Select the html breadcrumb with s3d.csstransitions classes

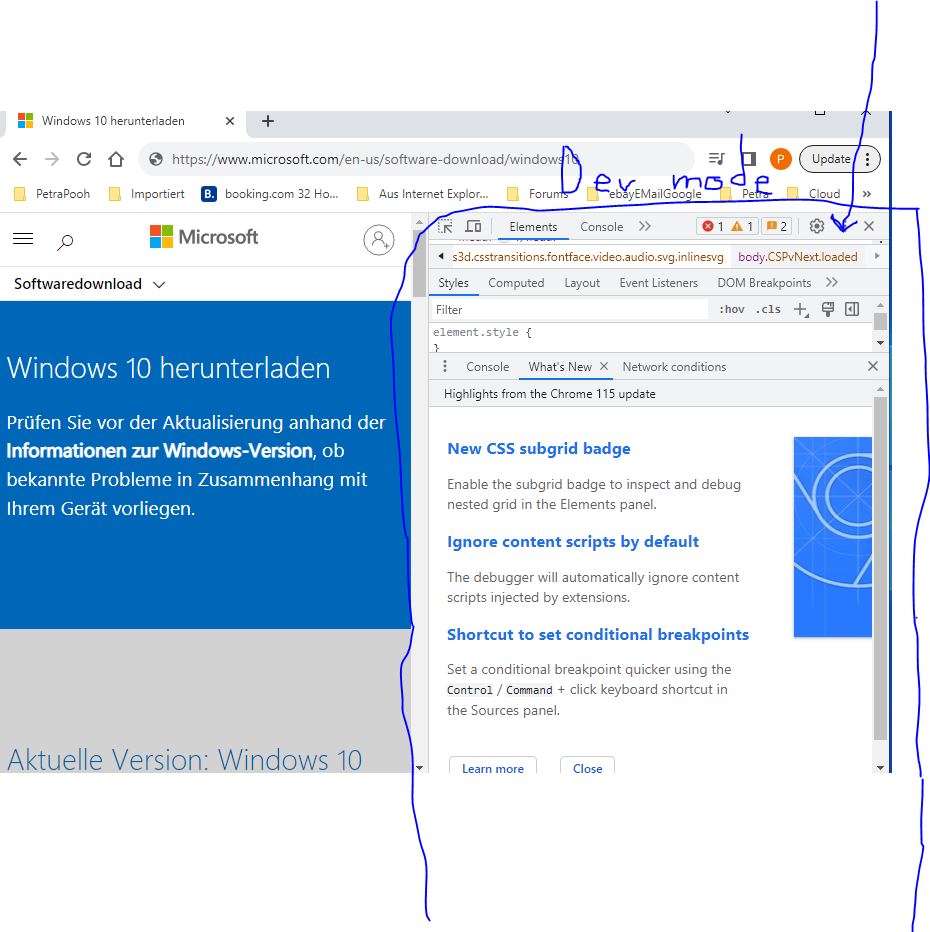588,257
